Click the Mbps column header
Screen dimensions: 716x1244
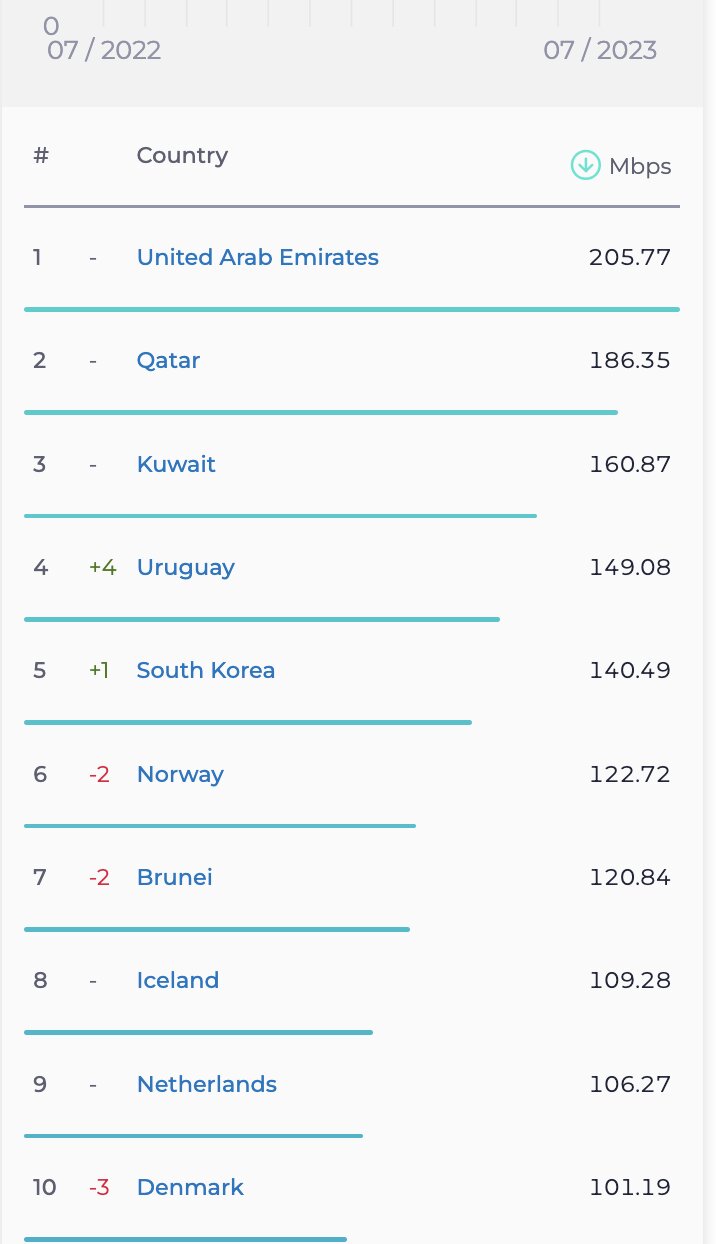click(x=640, y=167)
